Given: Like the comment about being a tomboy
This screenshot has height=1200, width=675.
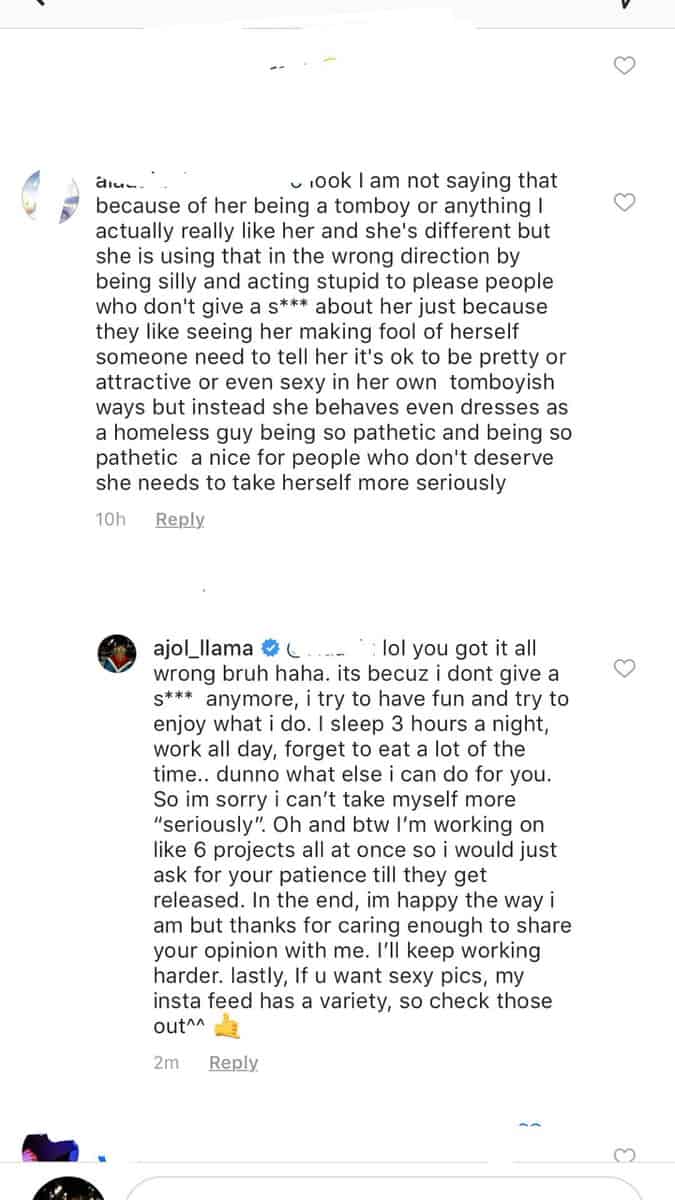Looking at the screenshot, I should pyautogui.click(x=624, y=203).
